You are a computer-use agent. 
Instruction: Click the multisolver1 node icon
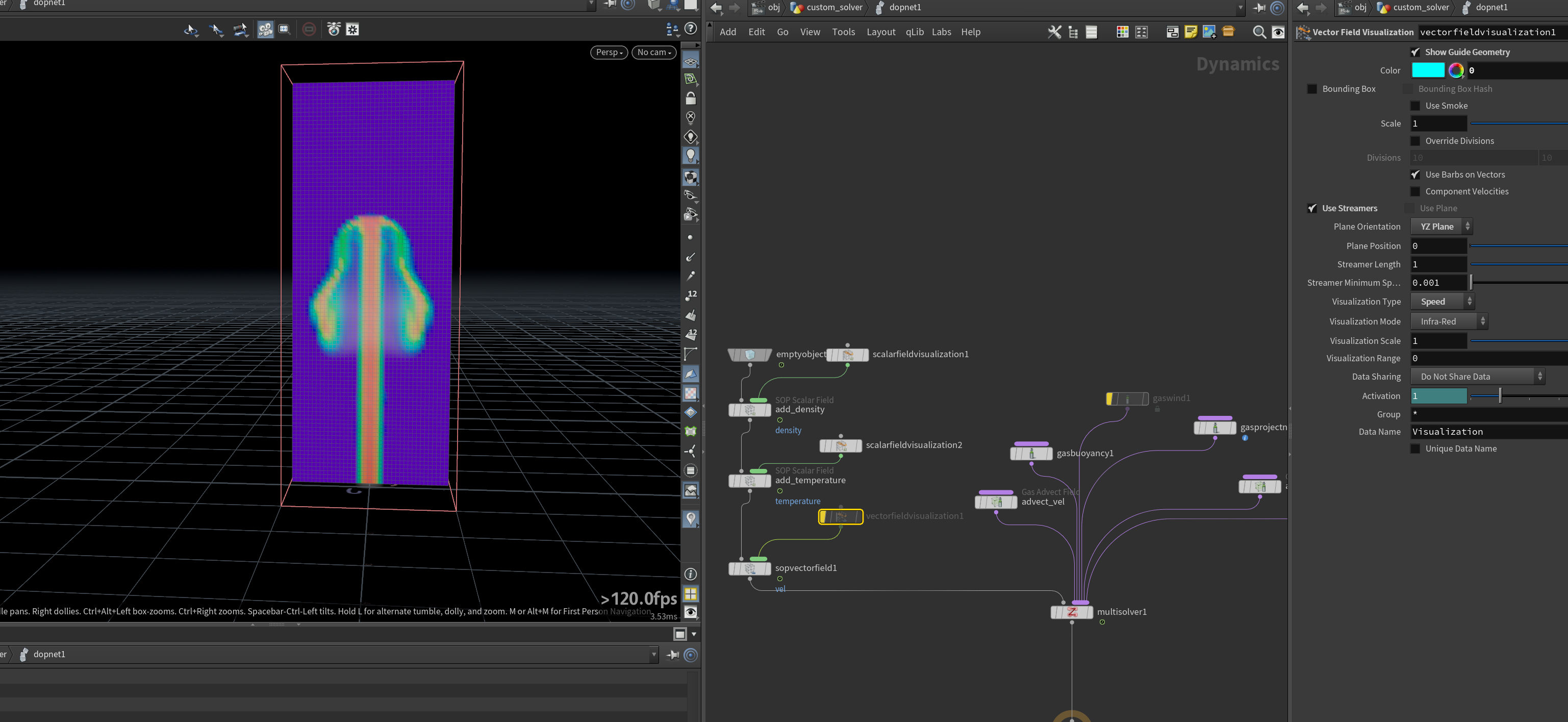click(1072, 612)
